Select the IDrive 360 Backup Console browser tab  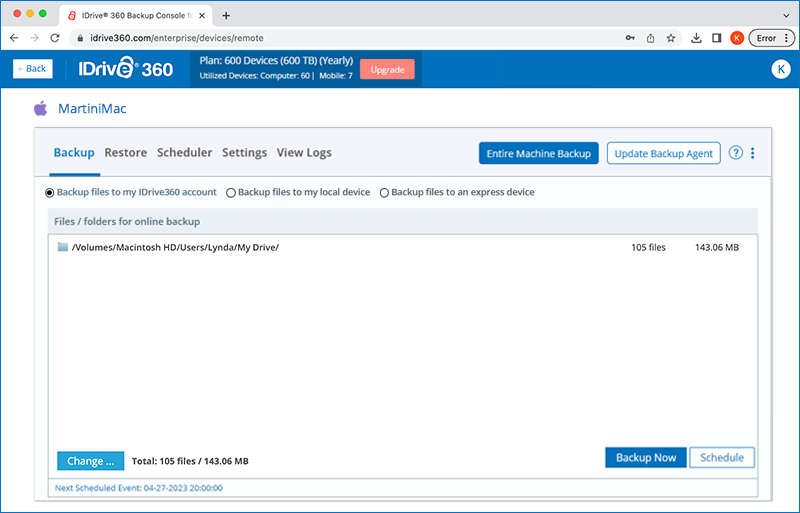[135, 16]
